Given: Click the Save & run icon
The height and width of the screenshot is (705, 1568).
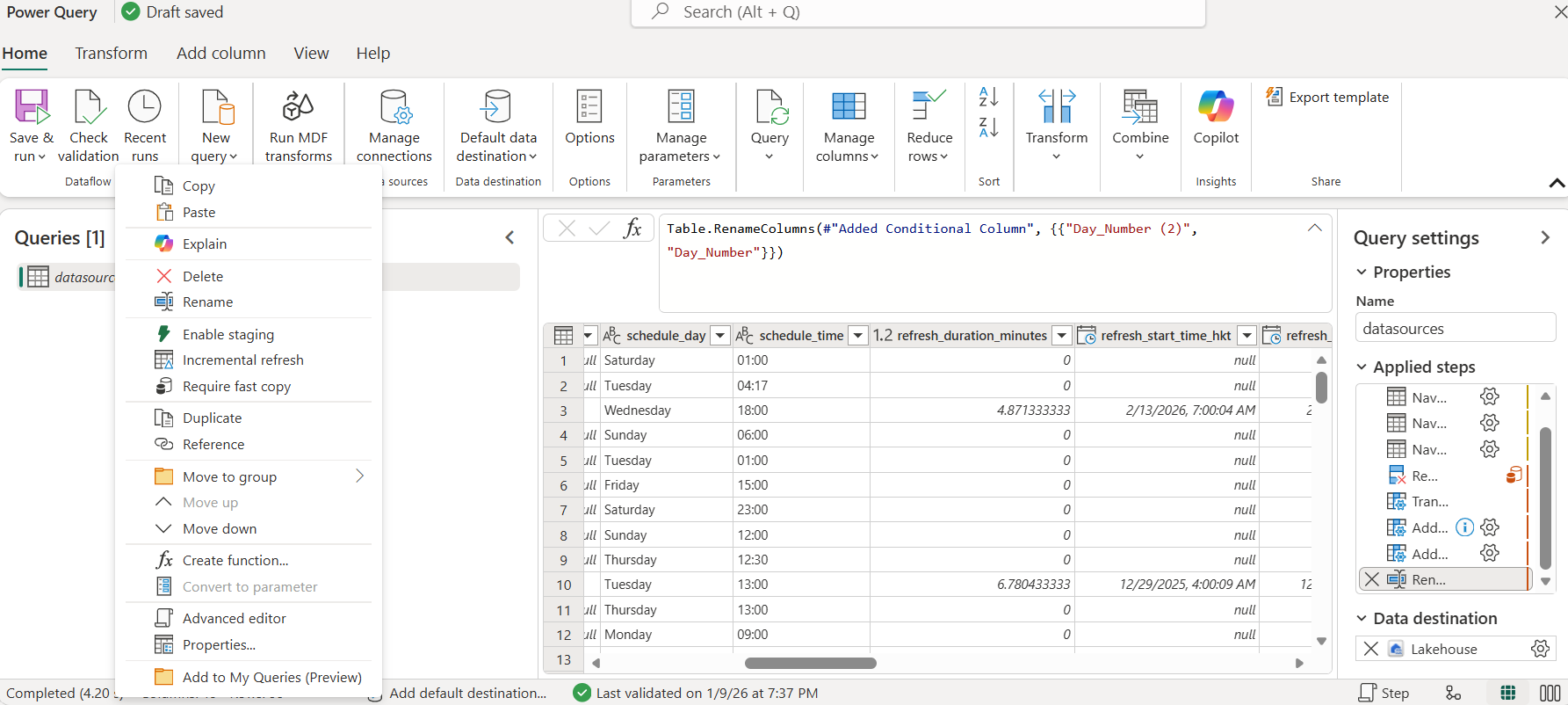Looking at the screenshot, I should pyautogui.click(x=31, y=107).
